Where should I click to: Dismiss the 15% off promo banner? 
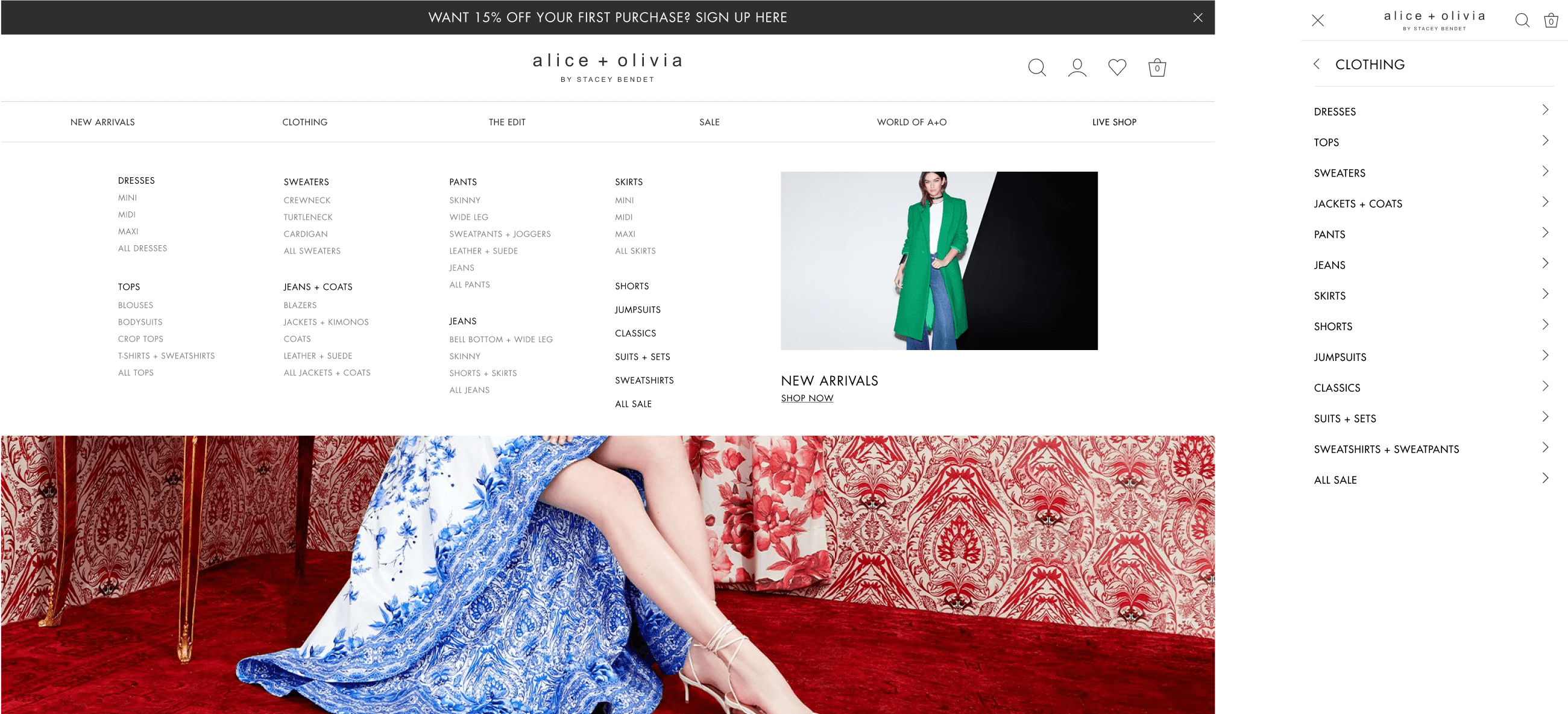(x=1197, y=17)
